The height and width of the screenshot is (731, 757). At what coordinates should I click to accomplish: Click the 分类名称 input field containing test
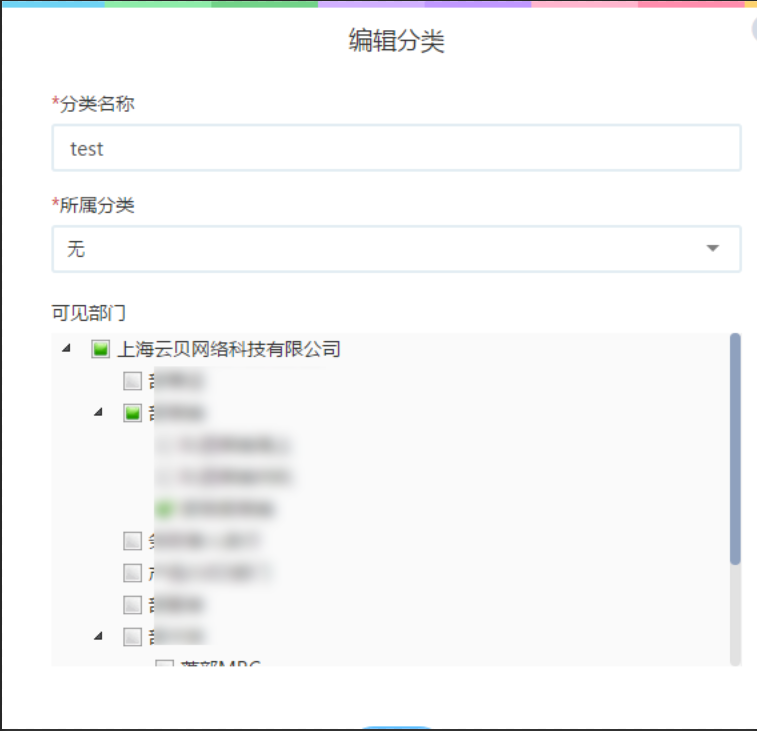396,148
